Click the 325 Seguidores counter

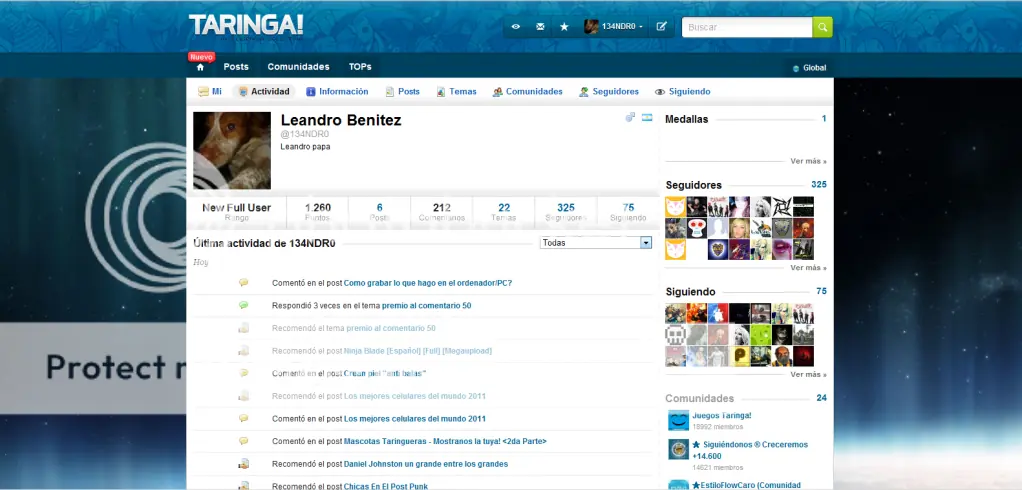566,212
